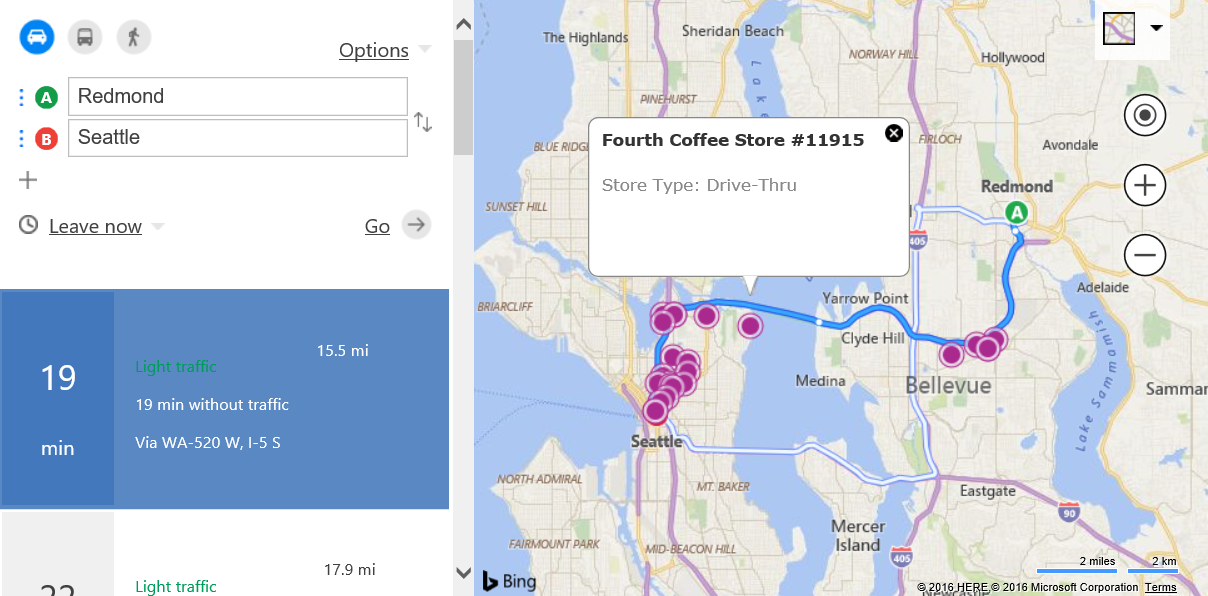Open the Leave now time dropdown
This screenshot has height=596, width=1208.
[x=106, y=226]
